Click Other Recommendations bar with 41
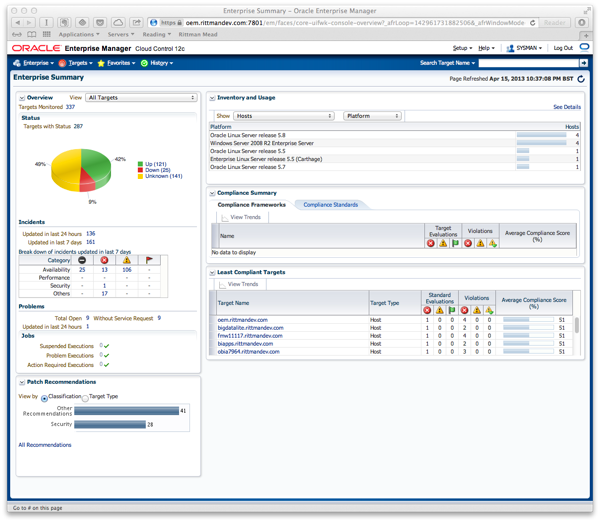Screen dimensions: 600x522 click(x=126, y=411)
